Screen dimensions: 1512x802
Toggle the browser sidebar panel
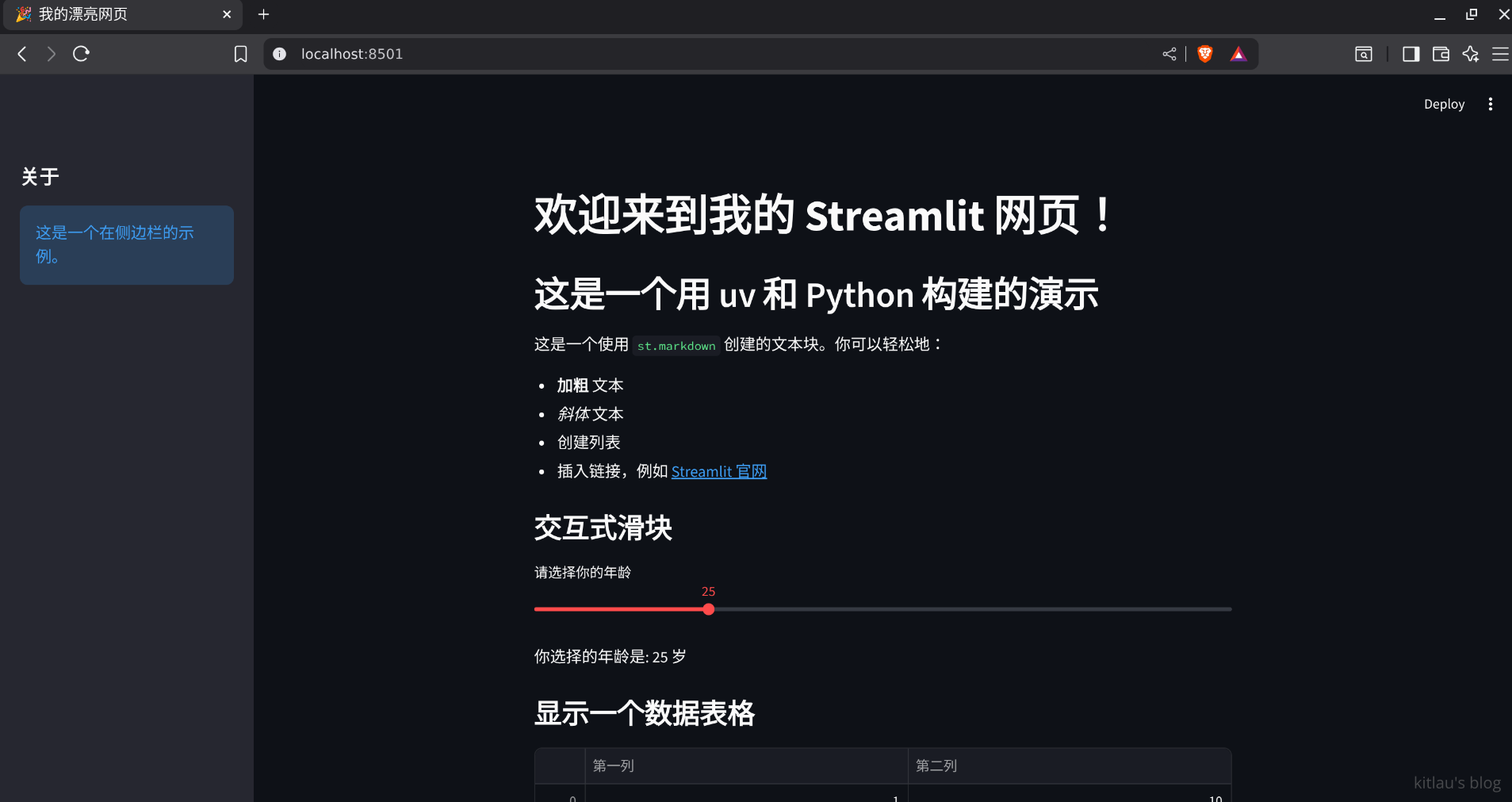[1411, 54]
